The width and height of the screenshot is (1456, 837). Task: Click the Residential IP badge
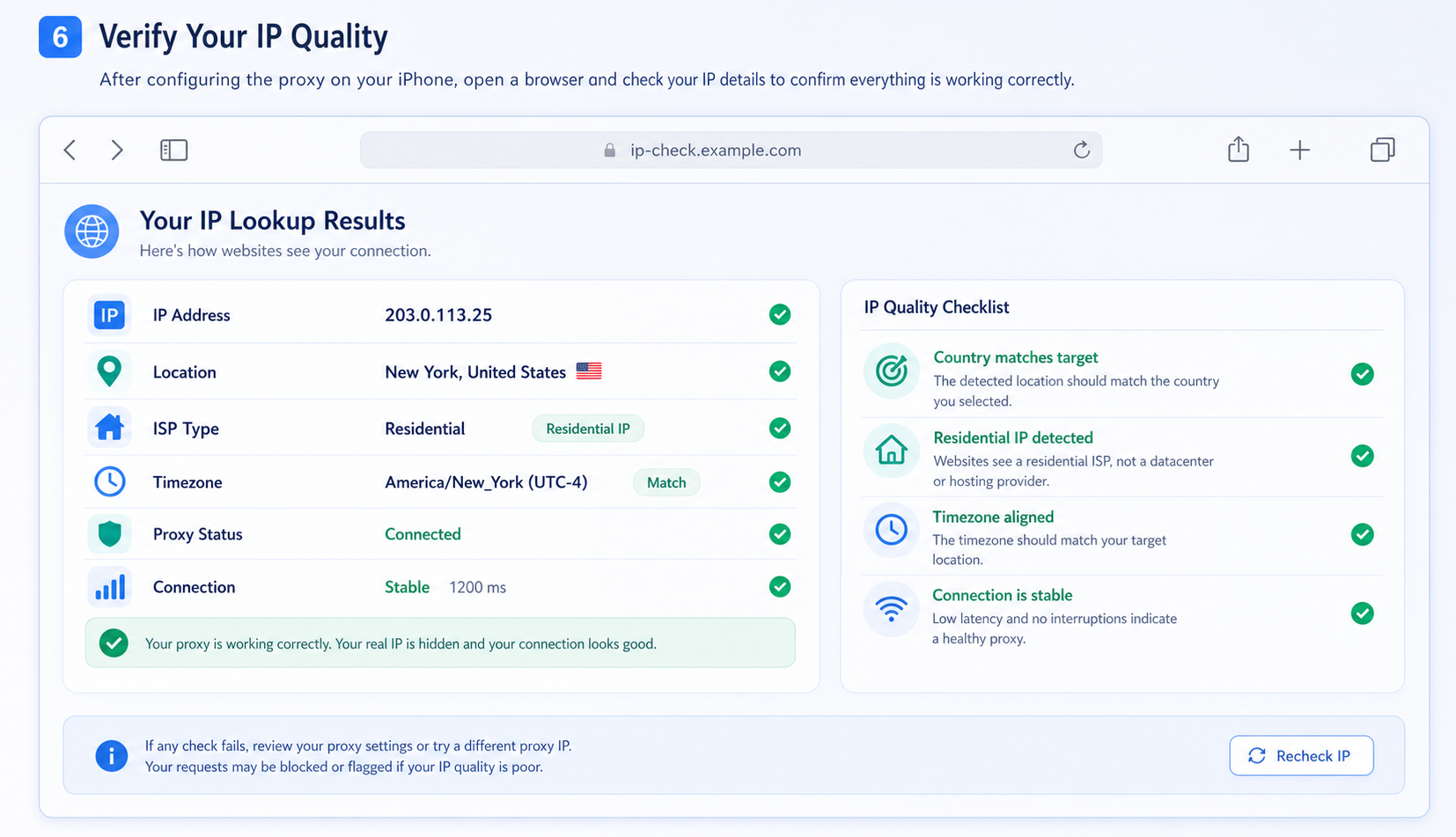click(588, 429)
